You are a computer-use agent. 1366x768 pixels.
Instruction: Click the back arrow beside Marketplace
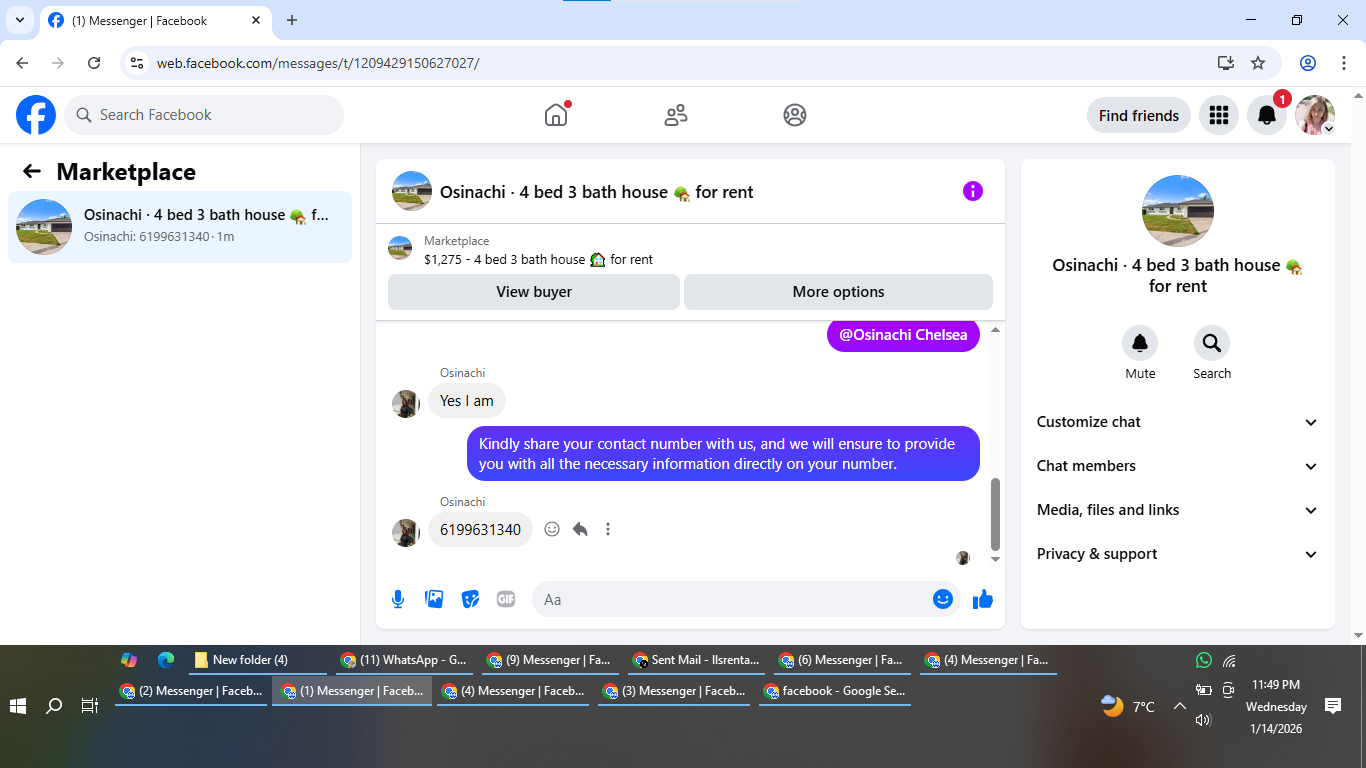pyautogui.click(x=32, y=172)
